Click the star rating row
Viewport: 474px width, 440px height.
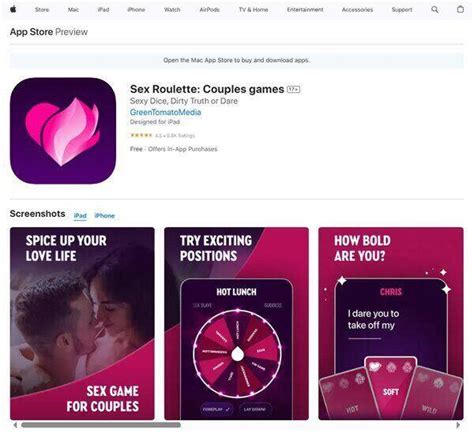(x=162, y=135)
